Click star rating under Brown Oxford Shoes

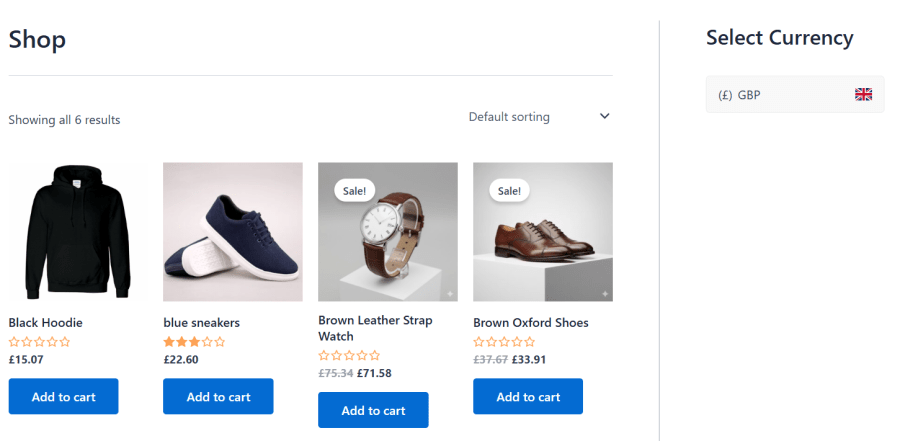504,342
